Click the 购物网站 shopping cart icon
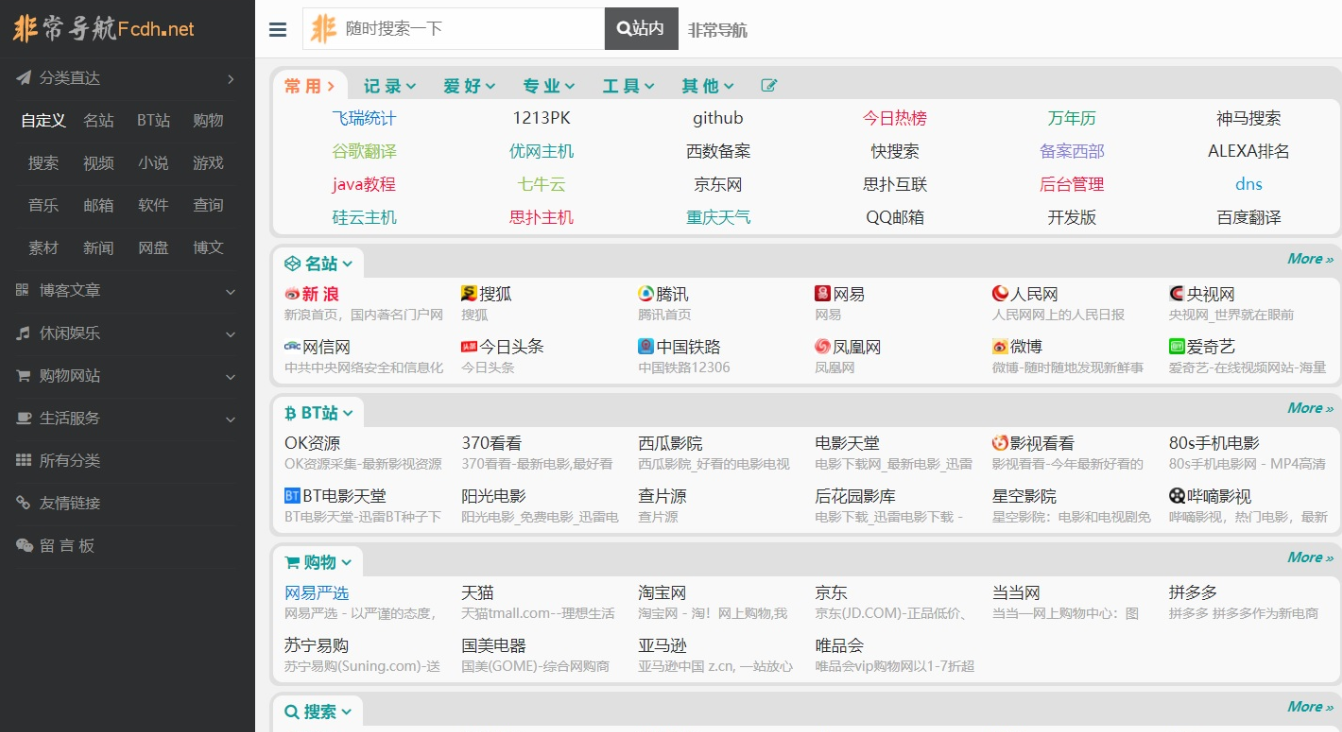This screenshot has height=732, width=1342. click(x=23, y=376)
